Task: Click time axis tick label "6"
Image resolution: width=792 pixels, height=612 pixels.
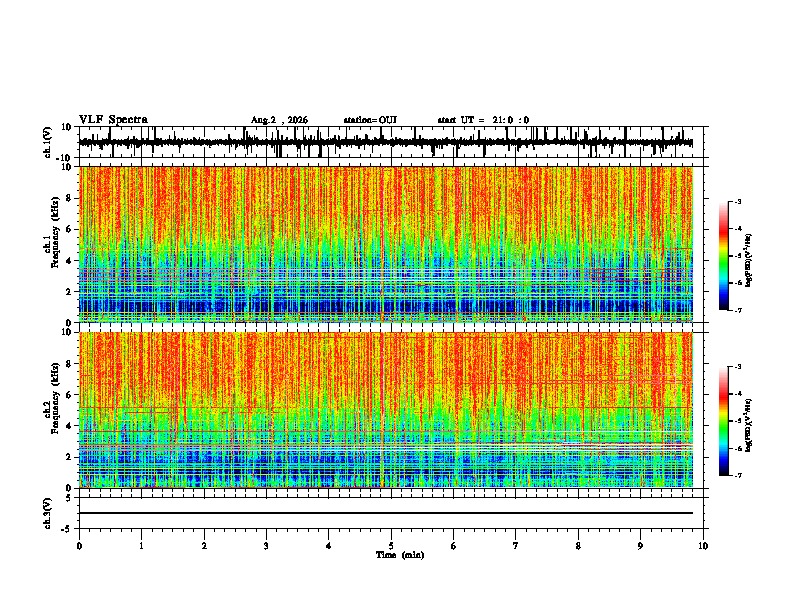Action: 454,546
